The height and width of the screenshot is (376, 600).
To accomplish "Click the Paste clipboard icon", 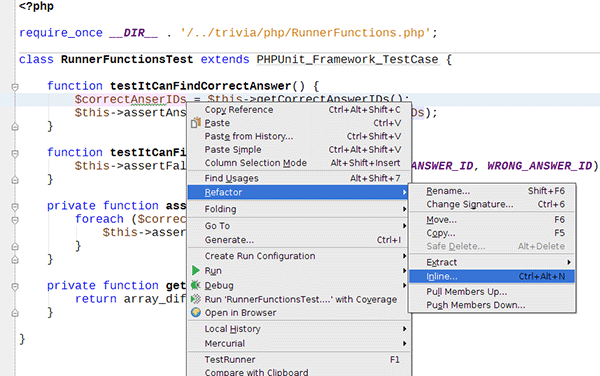I will pos(196,123).
